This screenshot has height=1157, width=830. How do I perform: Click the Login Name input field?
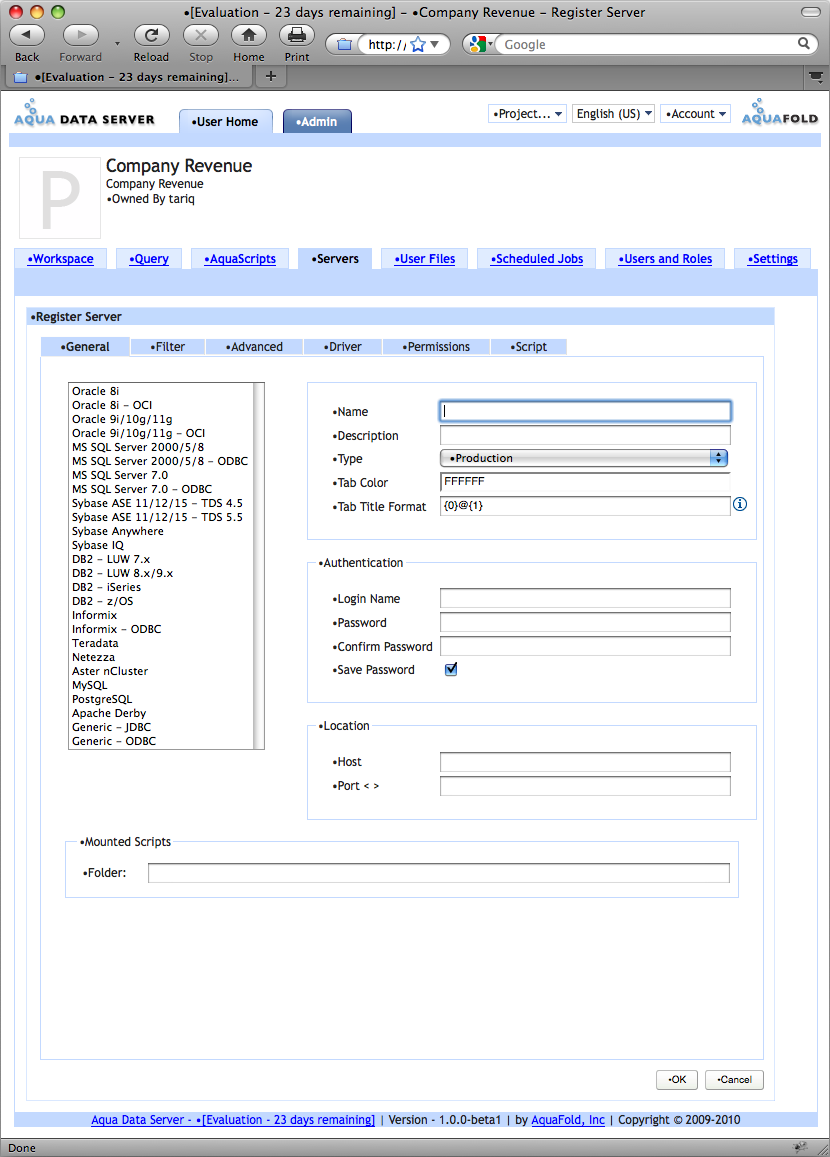[584, 598]
